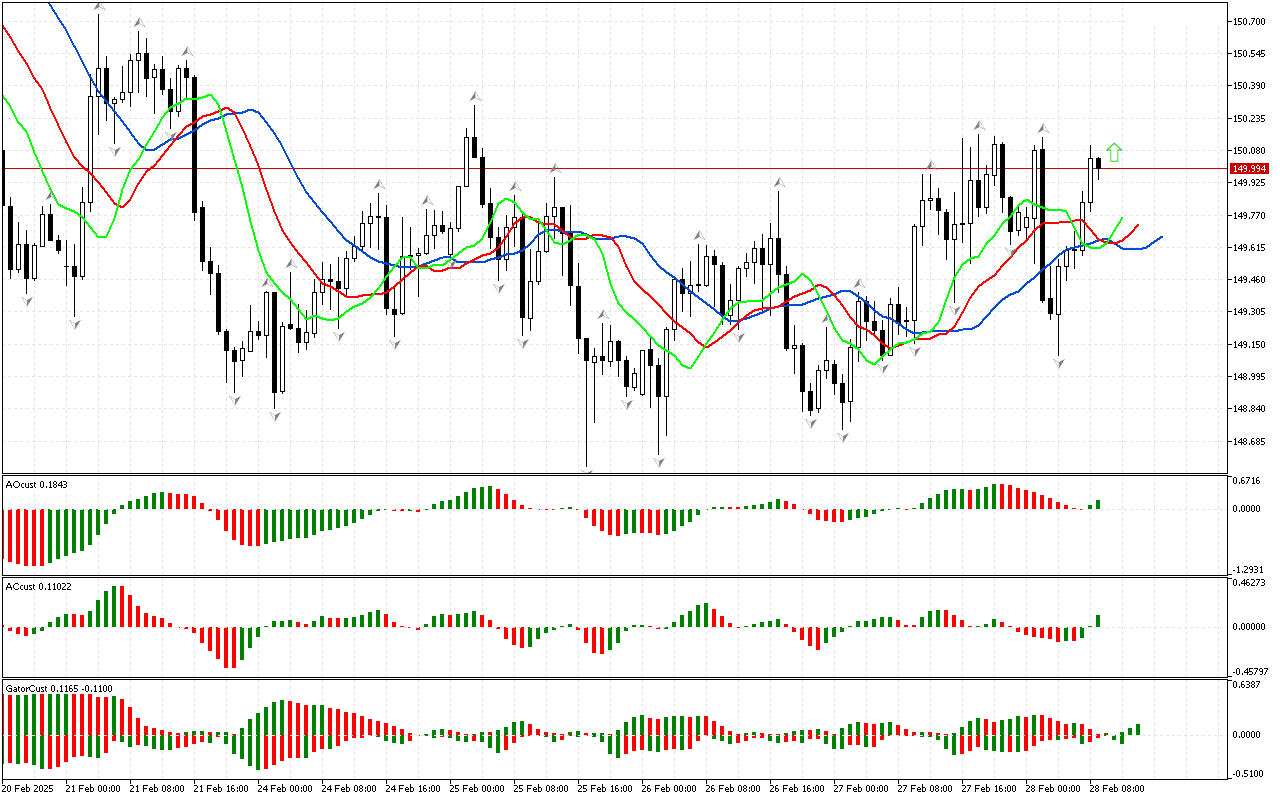Click the AOcust scale minimum -1.2931
Viewport: 1280px width, 800px height.
(x=1248, y=569)
